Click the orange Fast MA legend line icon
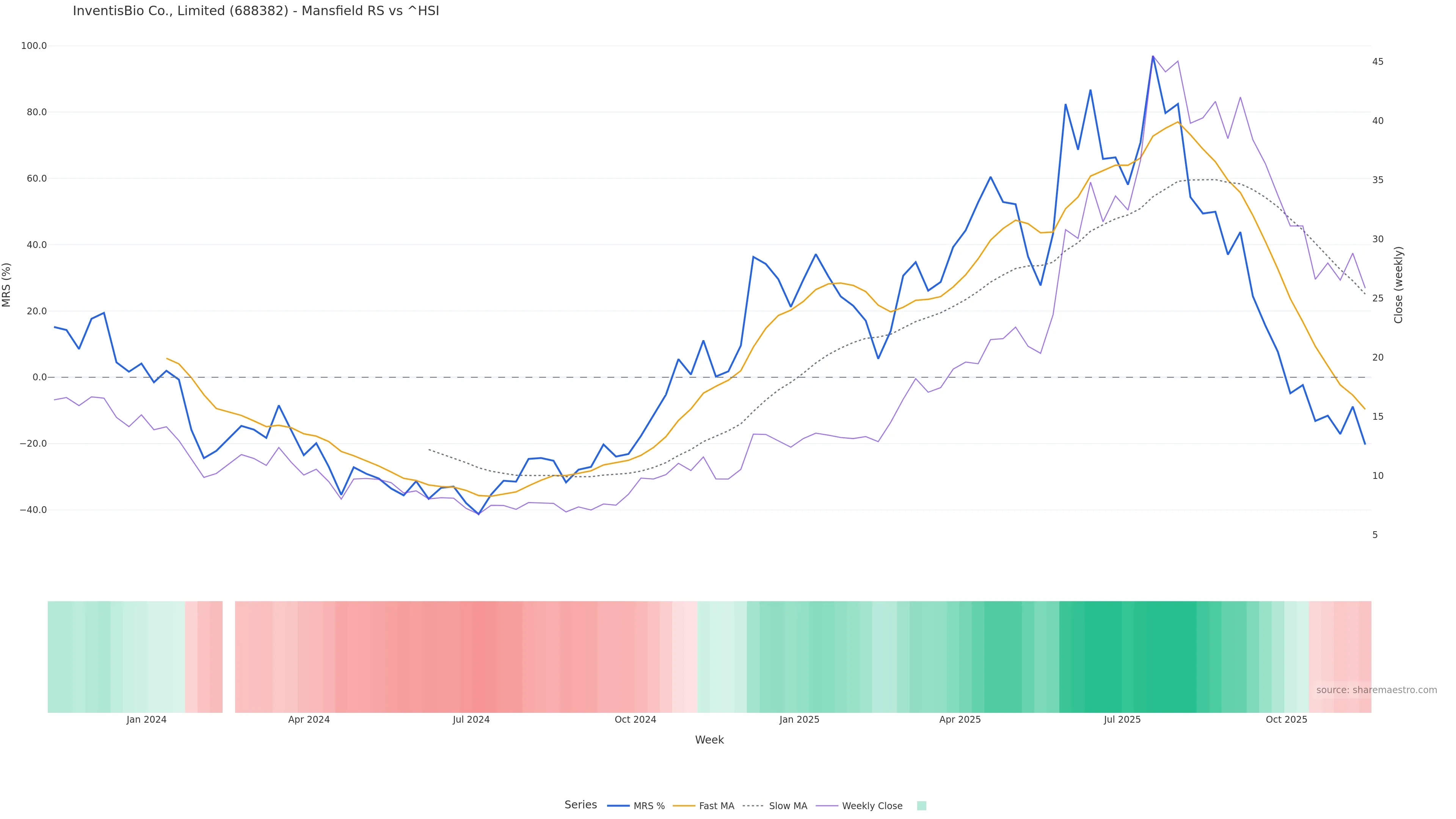This screenshot has height=819, width=1456. coord(684,806)
